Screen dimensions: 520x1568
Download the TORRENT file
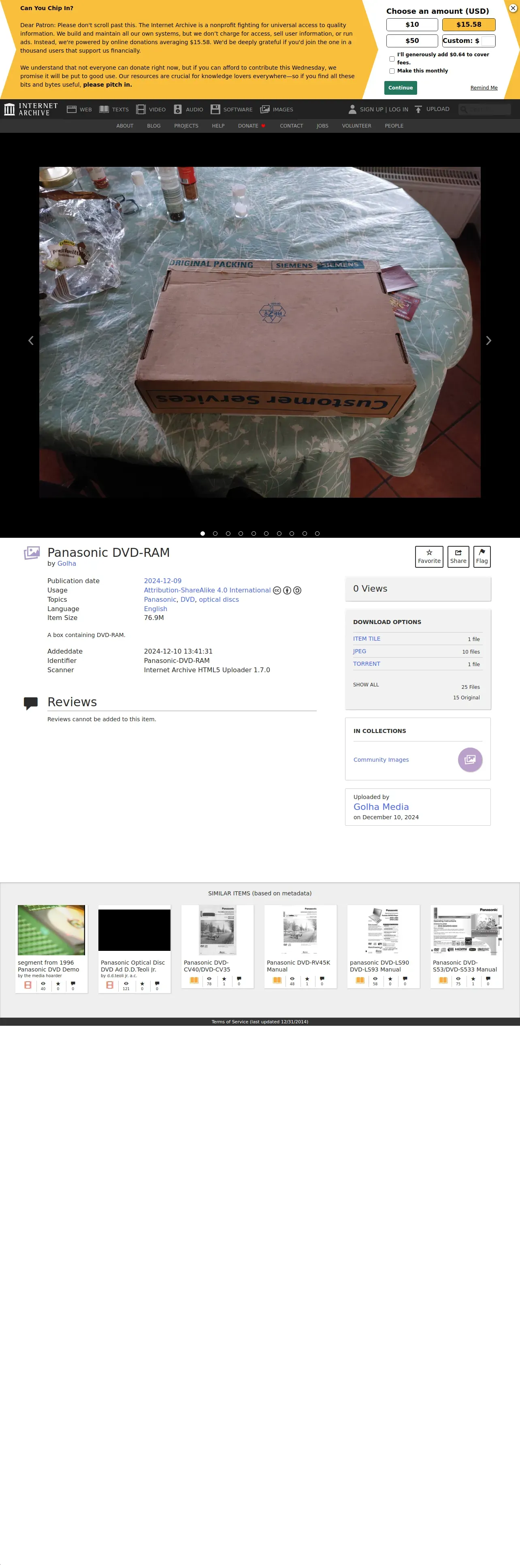367,664
